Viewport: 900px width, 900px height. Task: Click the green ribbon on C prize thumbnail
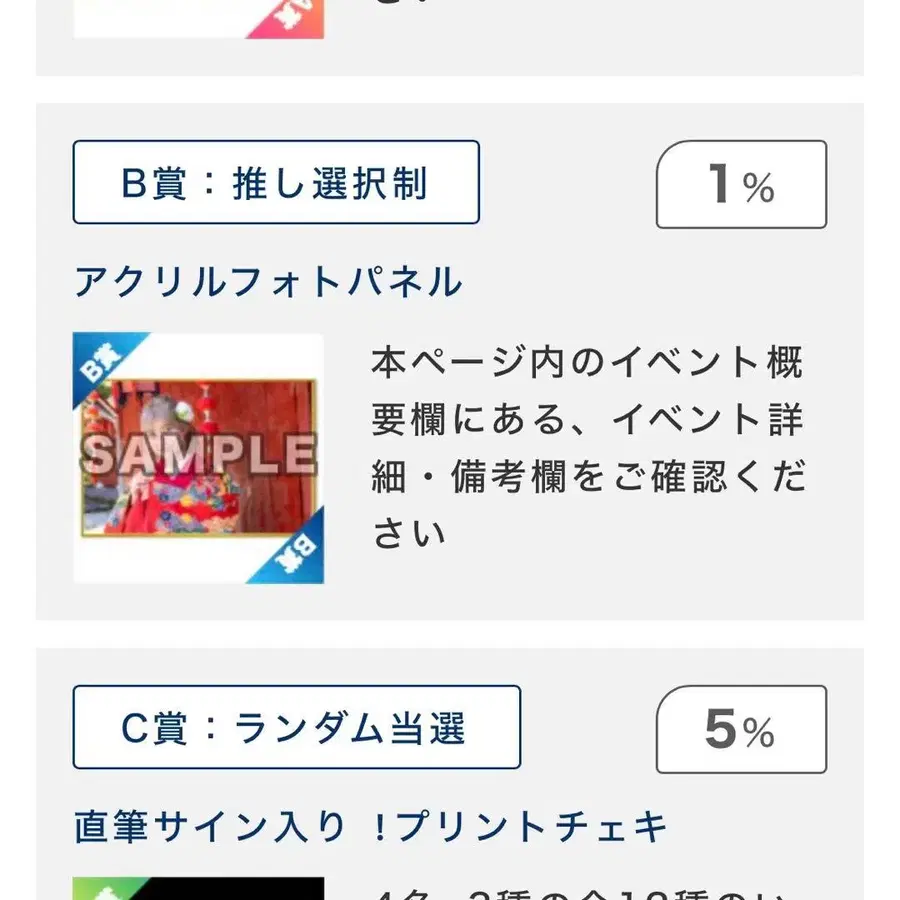click(98, 888)
